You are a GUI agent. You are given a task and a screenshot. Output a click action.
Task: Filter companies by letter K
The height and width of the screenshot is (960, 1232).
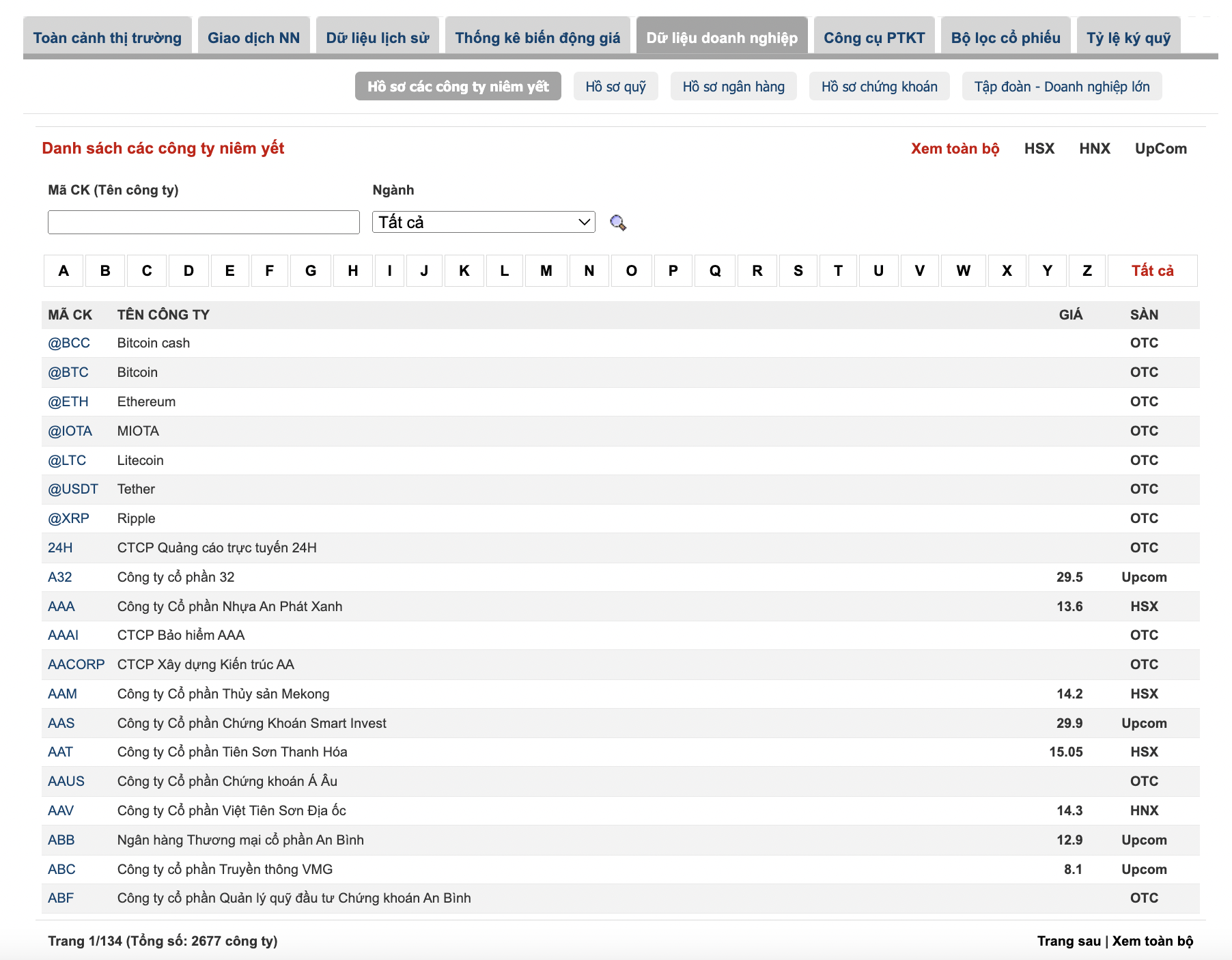point(464,270)
